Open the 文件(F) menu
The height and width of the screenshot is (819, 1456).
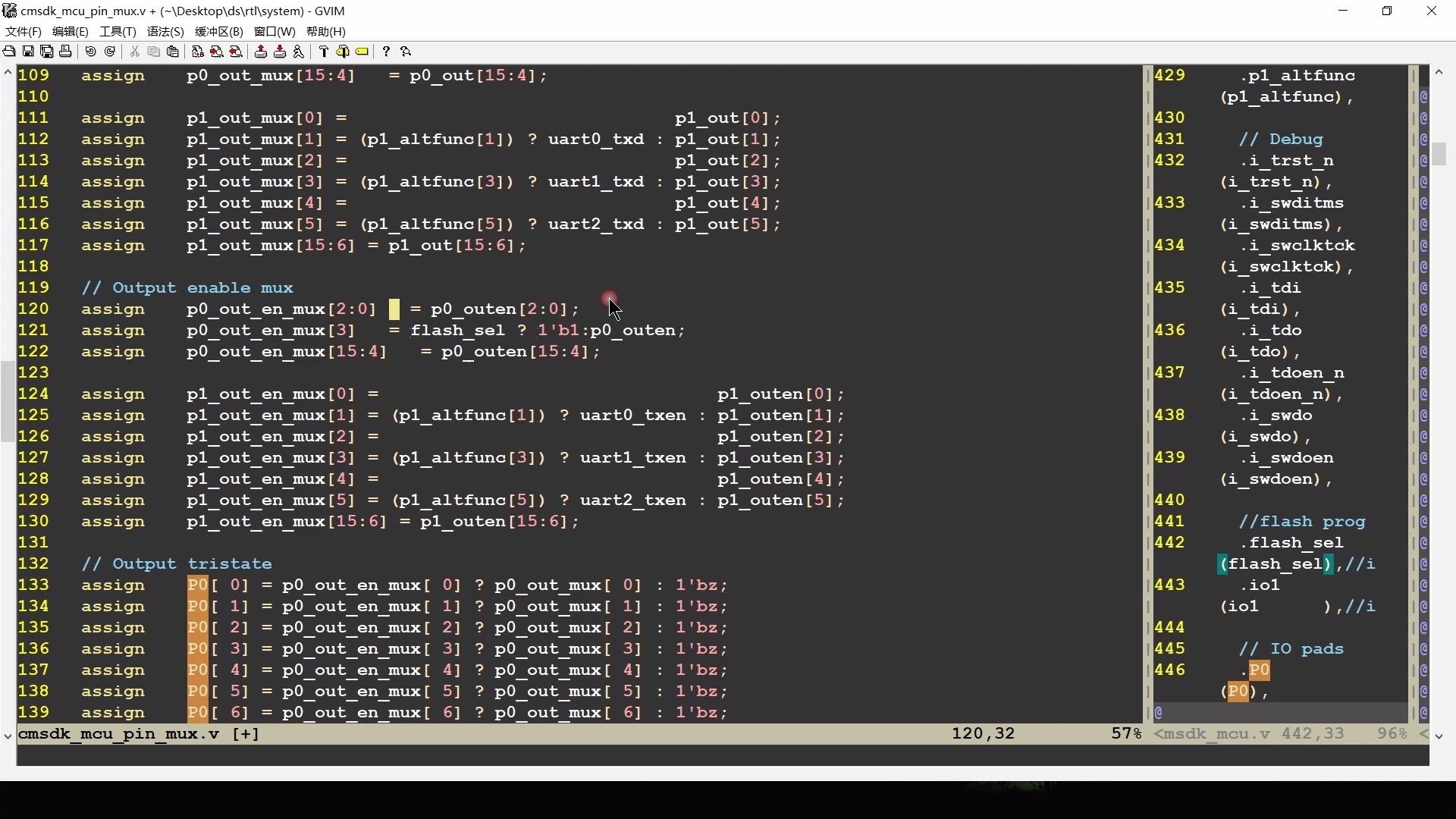click(x=24, y=31)
